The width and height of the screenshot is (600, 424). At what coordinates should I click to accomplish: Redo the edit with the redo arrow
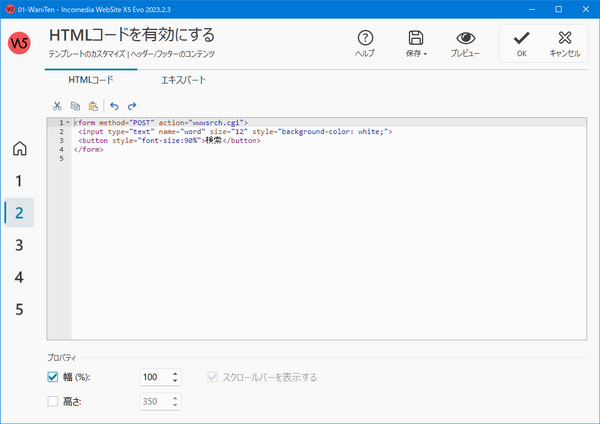[132, 106]
